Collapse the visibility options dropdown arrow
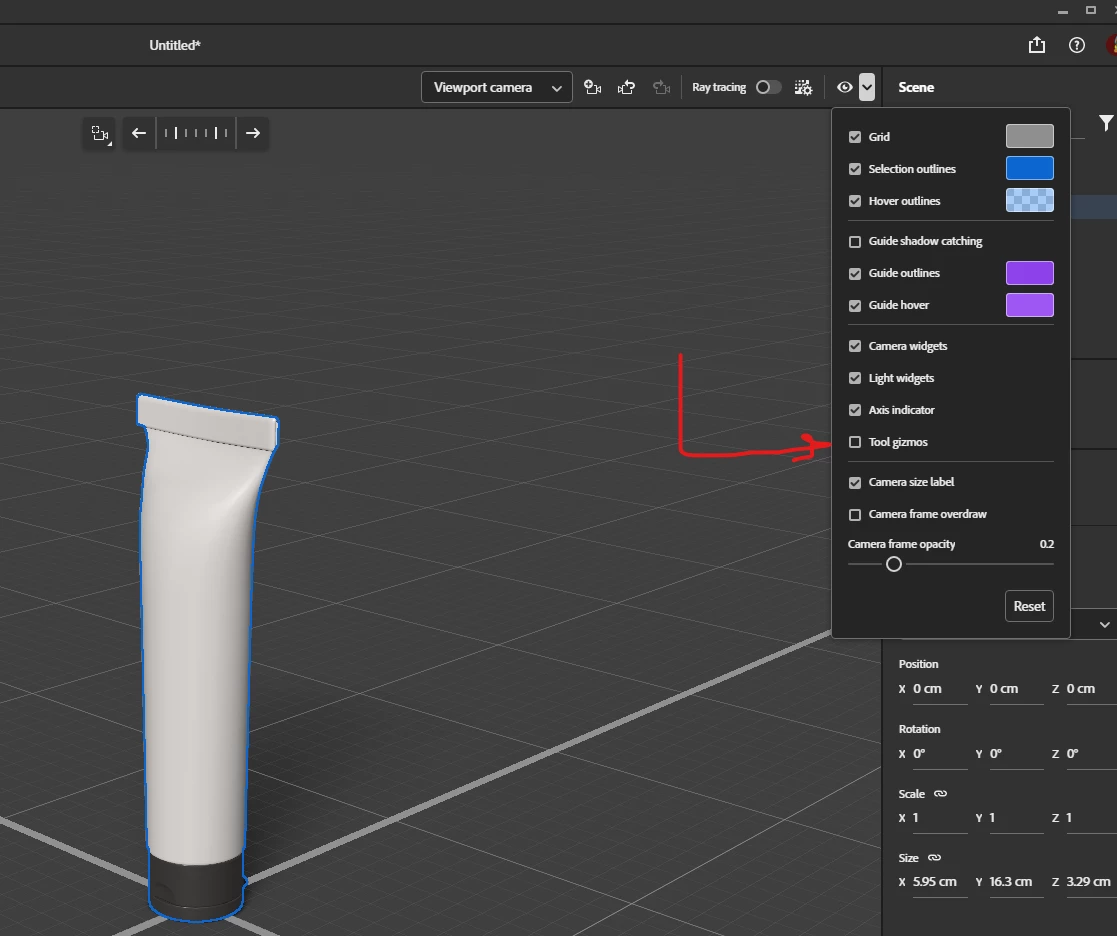 click(x=866, y=87)
